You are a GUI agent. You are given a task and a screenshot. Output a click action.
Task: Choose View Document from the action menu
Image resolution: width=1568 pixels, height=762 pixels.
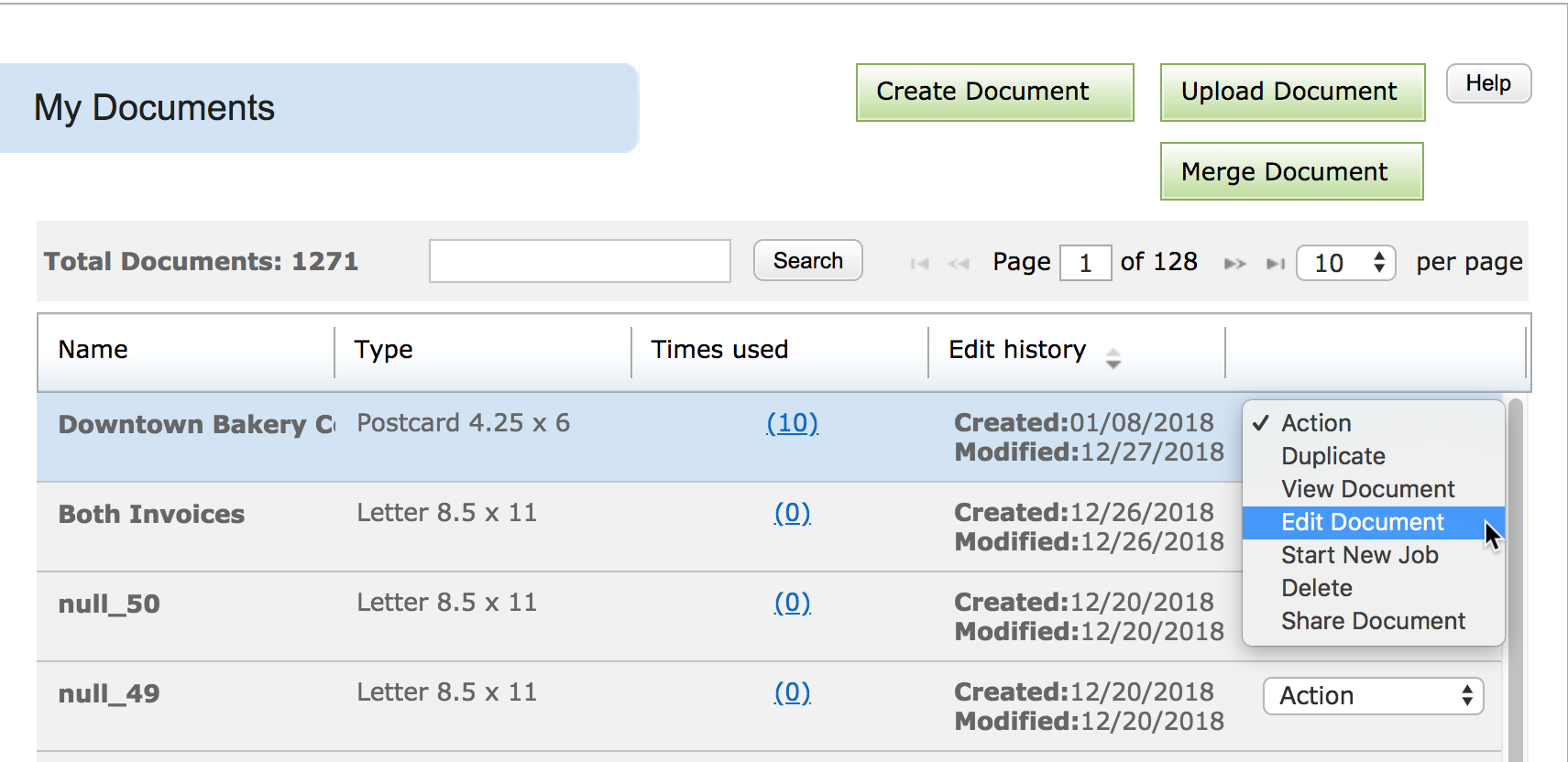coord(1374,489)
